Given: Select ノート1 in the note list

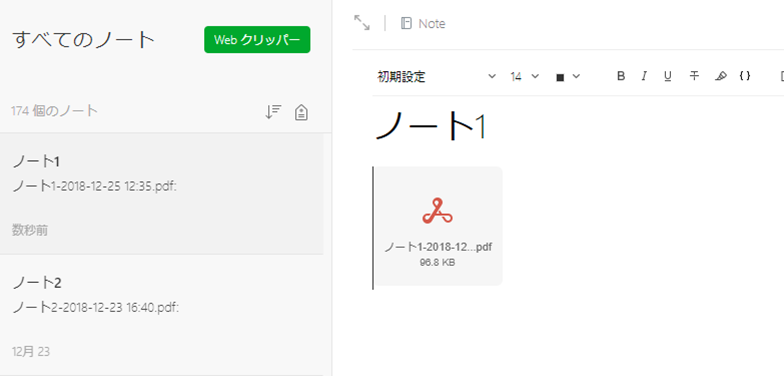Looking at the screenshot, I should click(162, 194).
